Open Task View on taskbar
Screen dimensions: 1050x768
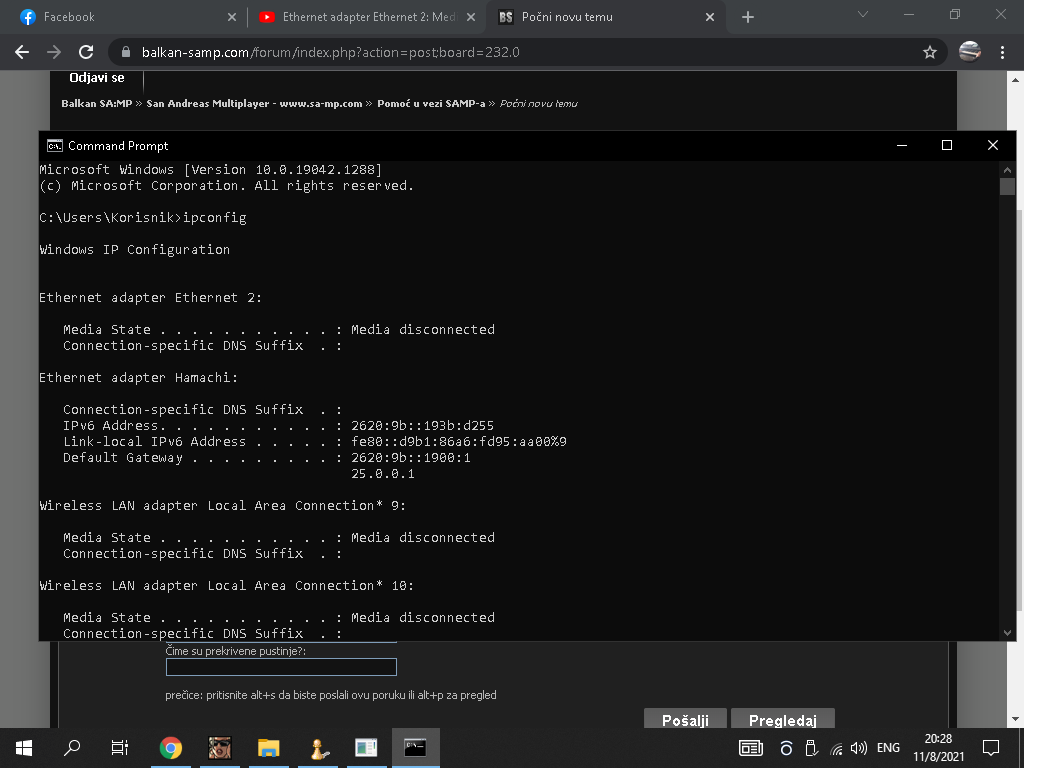pos(120,748)
